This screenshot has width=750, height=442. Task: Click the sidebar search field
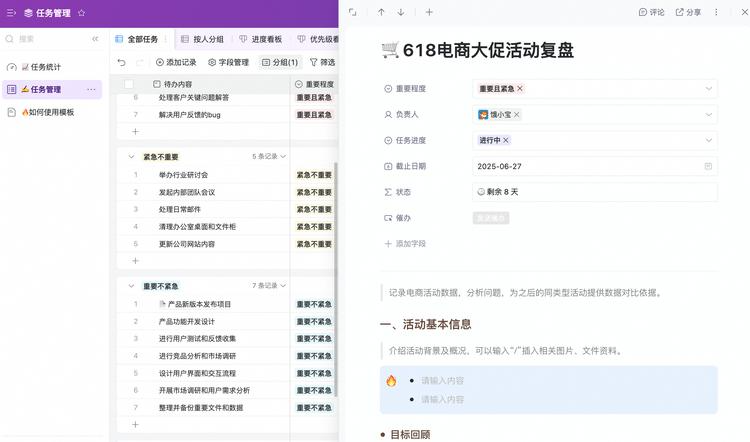[x=45, y=39]
